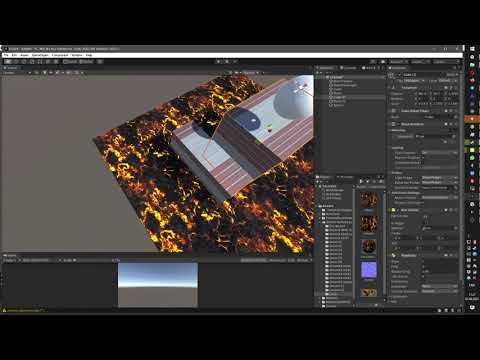Screen dimensions: 480x360
Task: Switch to the Scene tab
Action: tap(12, 68)
